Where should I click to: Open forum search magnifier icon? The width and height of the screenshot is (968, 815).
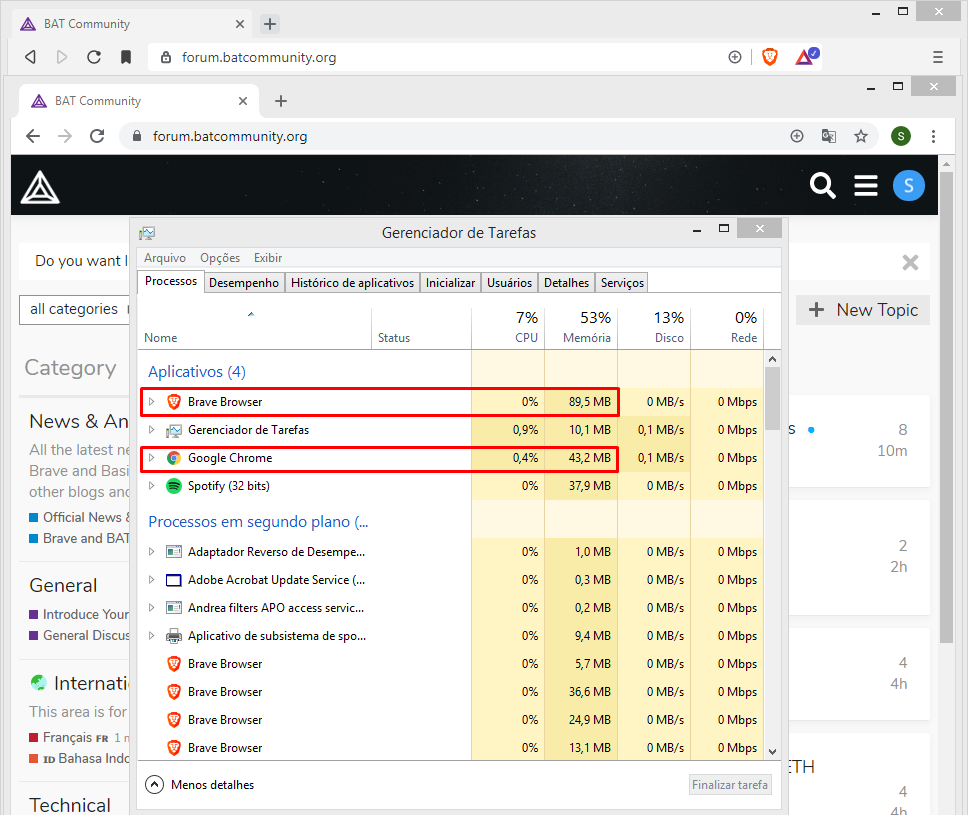point(823,185)
